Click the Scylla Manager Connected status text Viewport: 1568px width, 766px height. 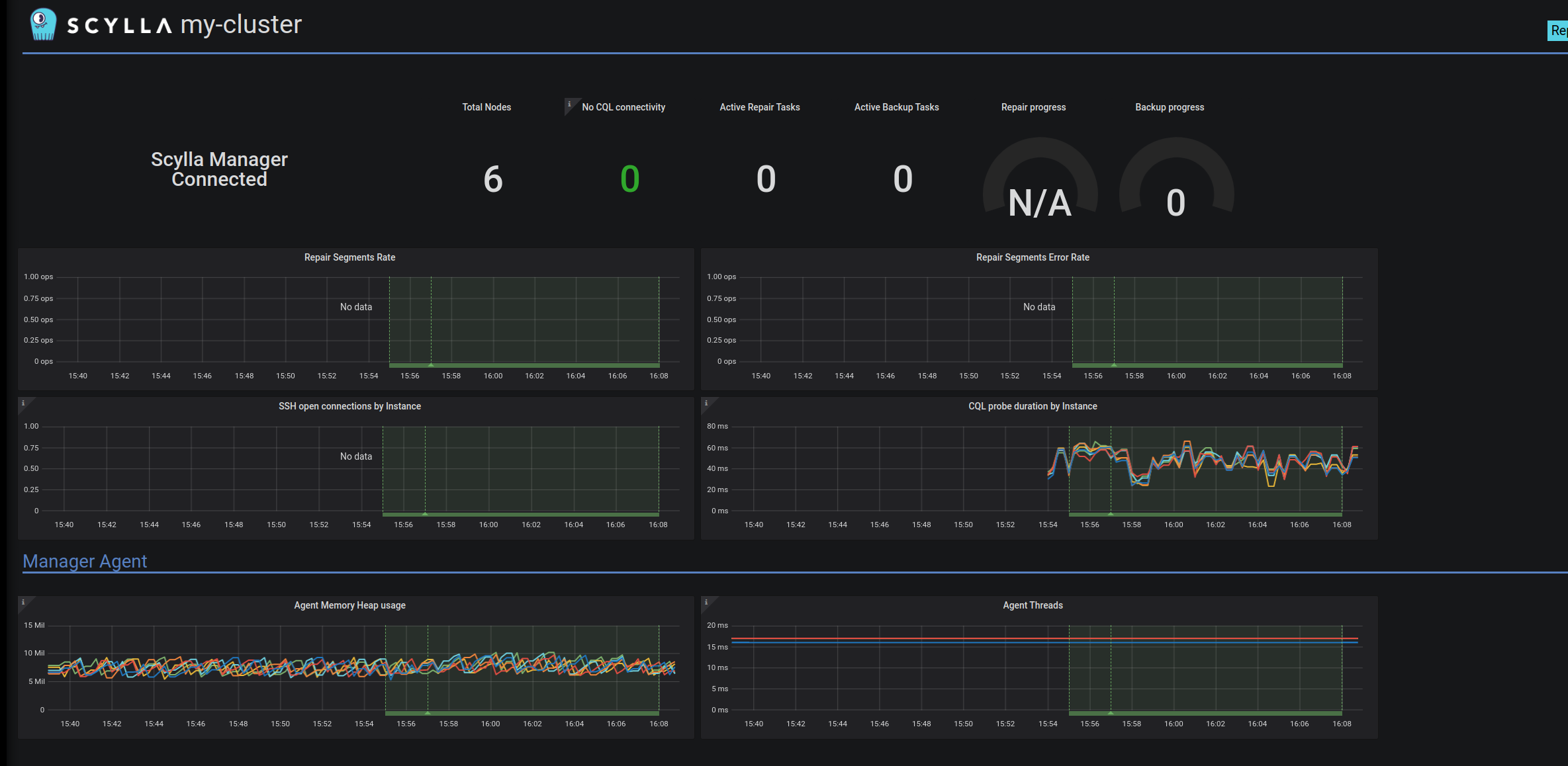click(219, 169)
